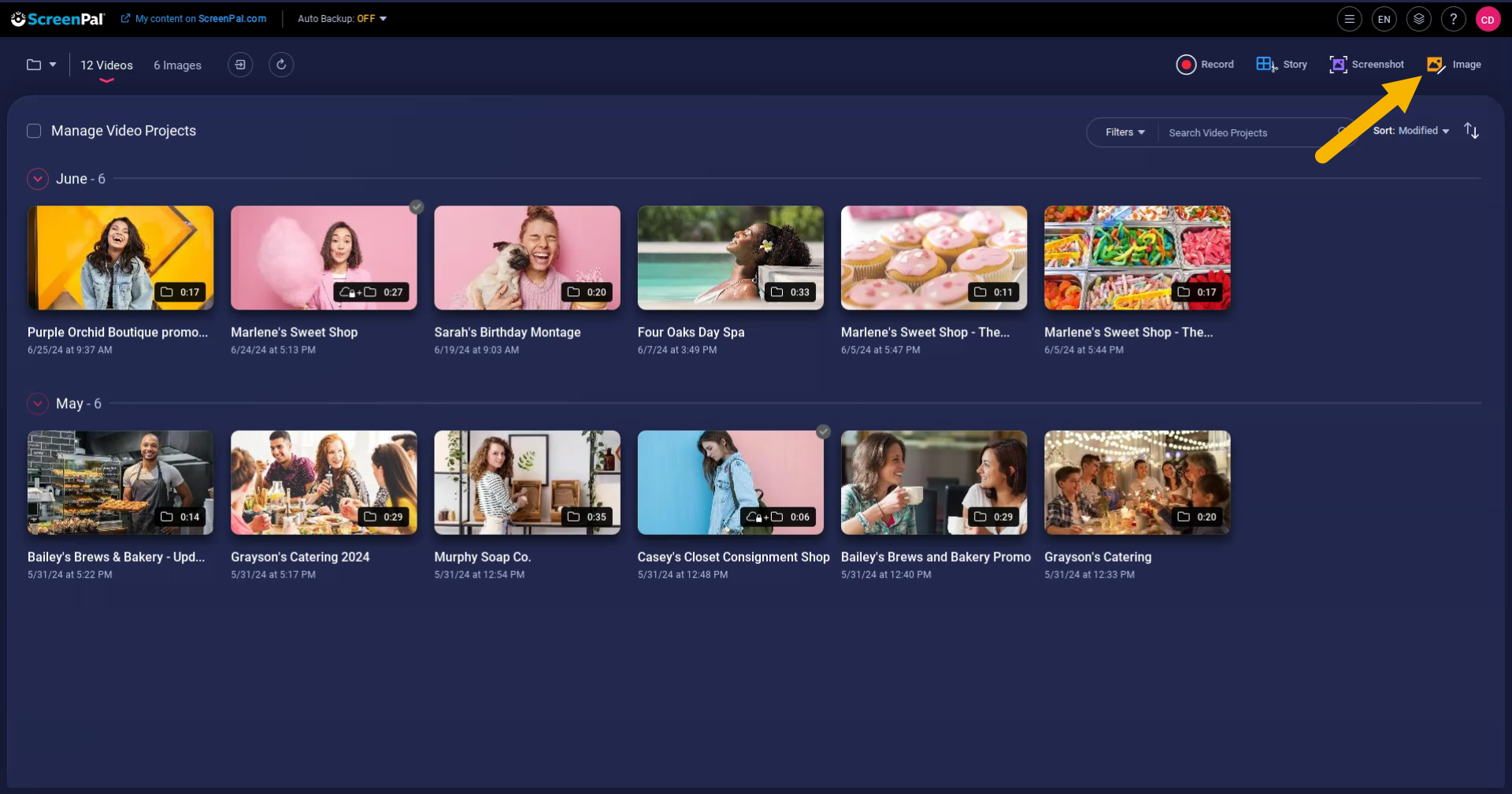Open the hamburger menu icon
The width and height of the screenshot is (1512, 794).
pos(1349,20)
